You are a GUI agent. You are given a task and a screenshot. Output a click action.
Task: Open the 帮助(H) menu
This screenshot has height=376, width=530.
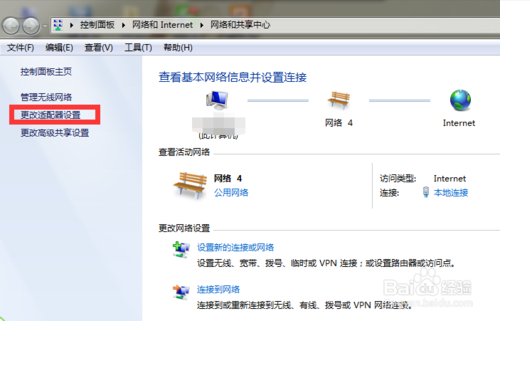point(178,48)
